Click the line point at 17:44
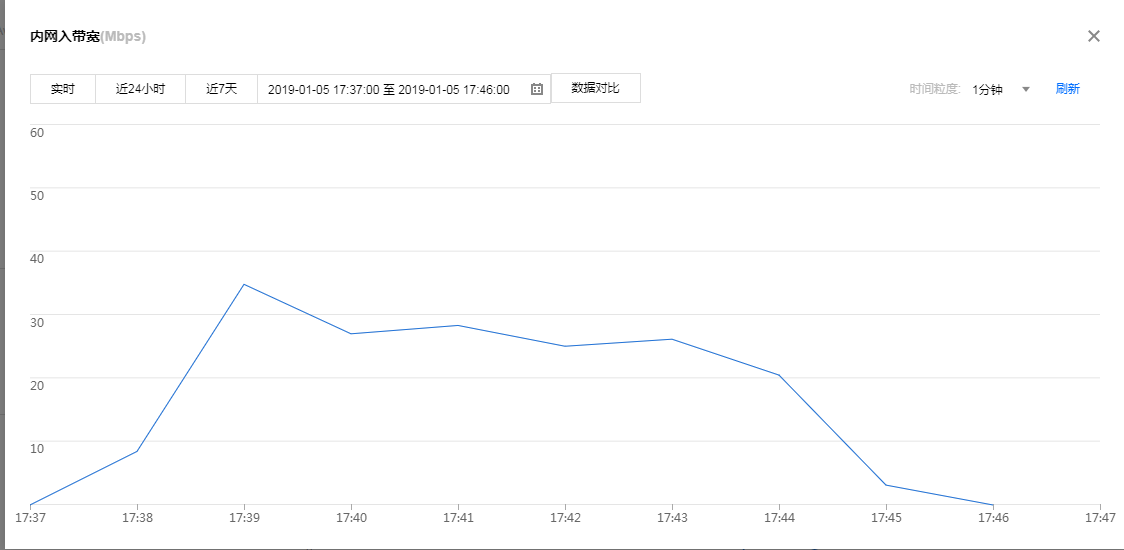 tap(779, 375)
